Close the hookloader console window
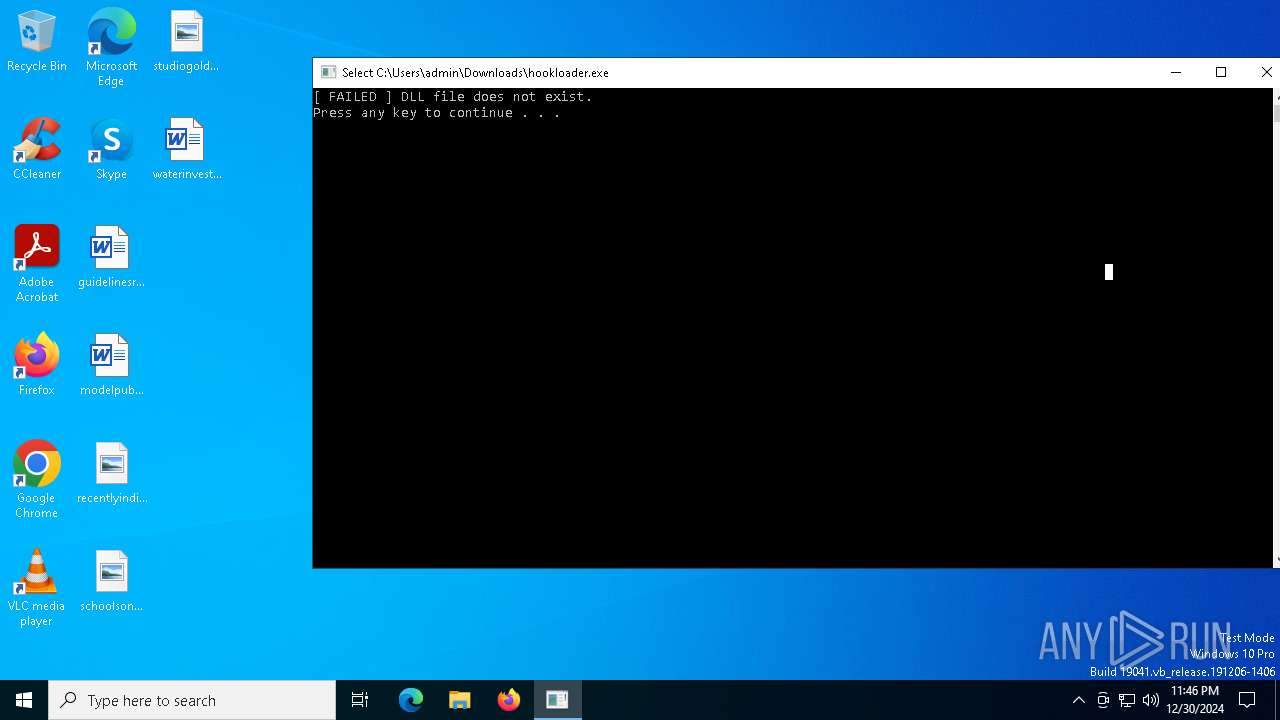This screenshot has height=720, width=1280. [x=1266, y=72]
